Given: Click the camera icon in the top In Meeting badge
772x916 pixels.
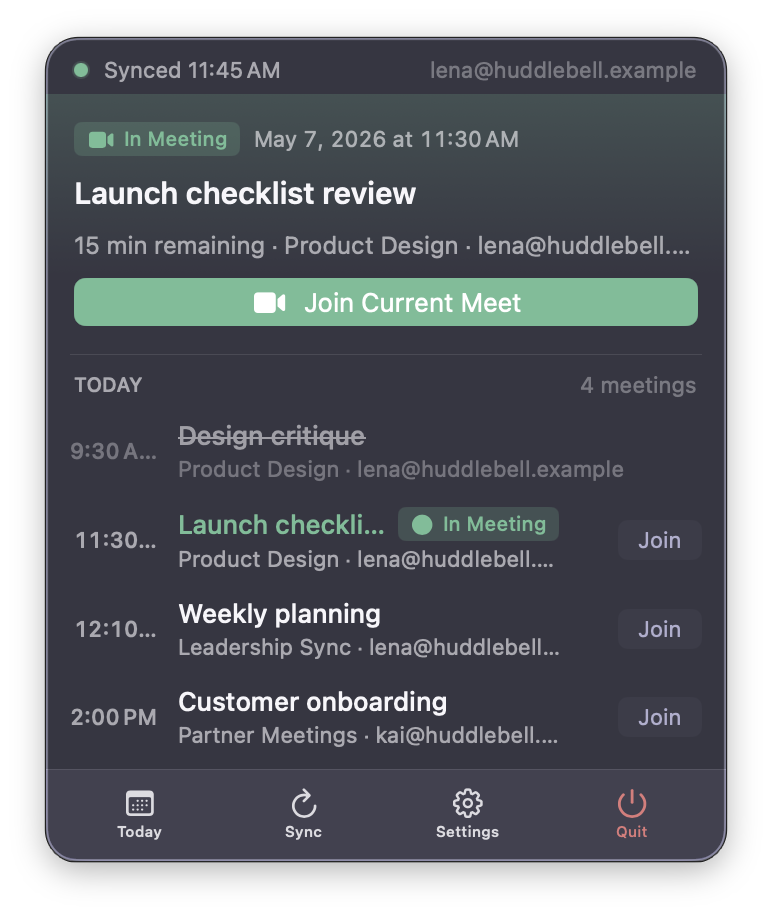Looking at the screenshot, I should (x=101, y=140).
